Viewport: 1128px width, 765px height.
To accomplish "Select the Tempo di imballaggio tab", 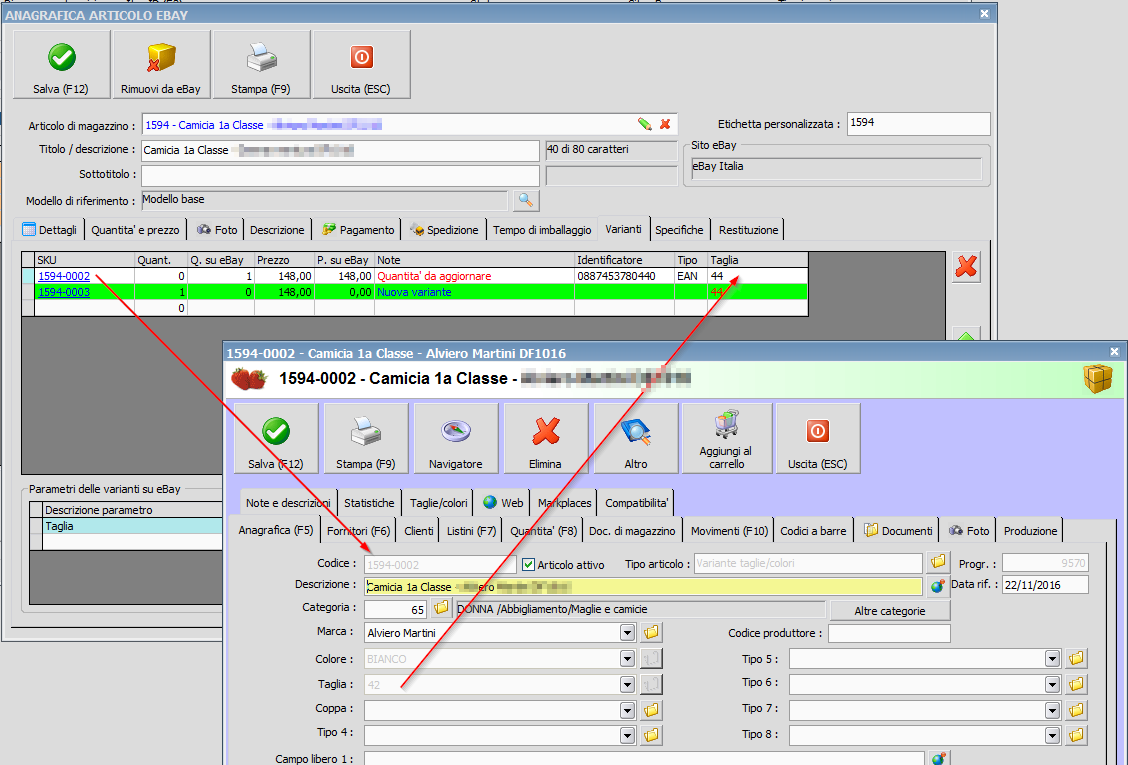I will click(x=542, y=230).
